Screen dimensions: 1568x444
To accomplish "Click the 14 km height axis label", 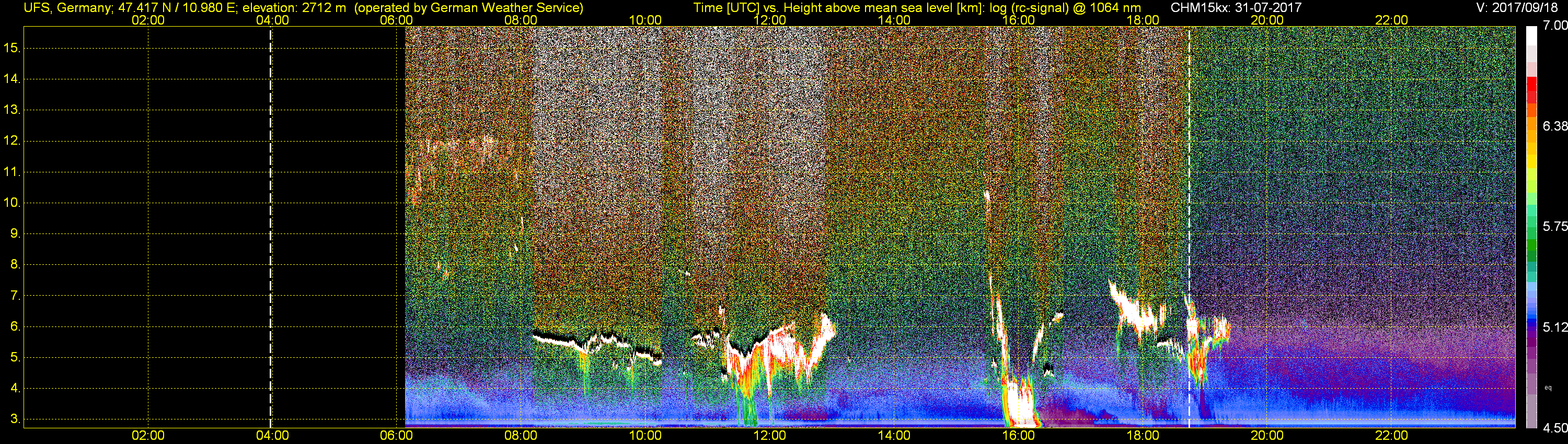I will (11, 78).
